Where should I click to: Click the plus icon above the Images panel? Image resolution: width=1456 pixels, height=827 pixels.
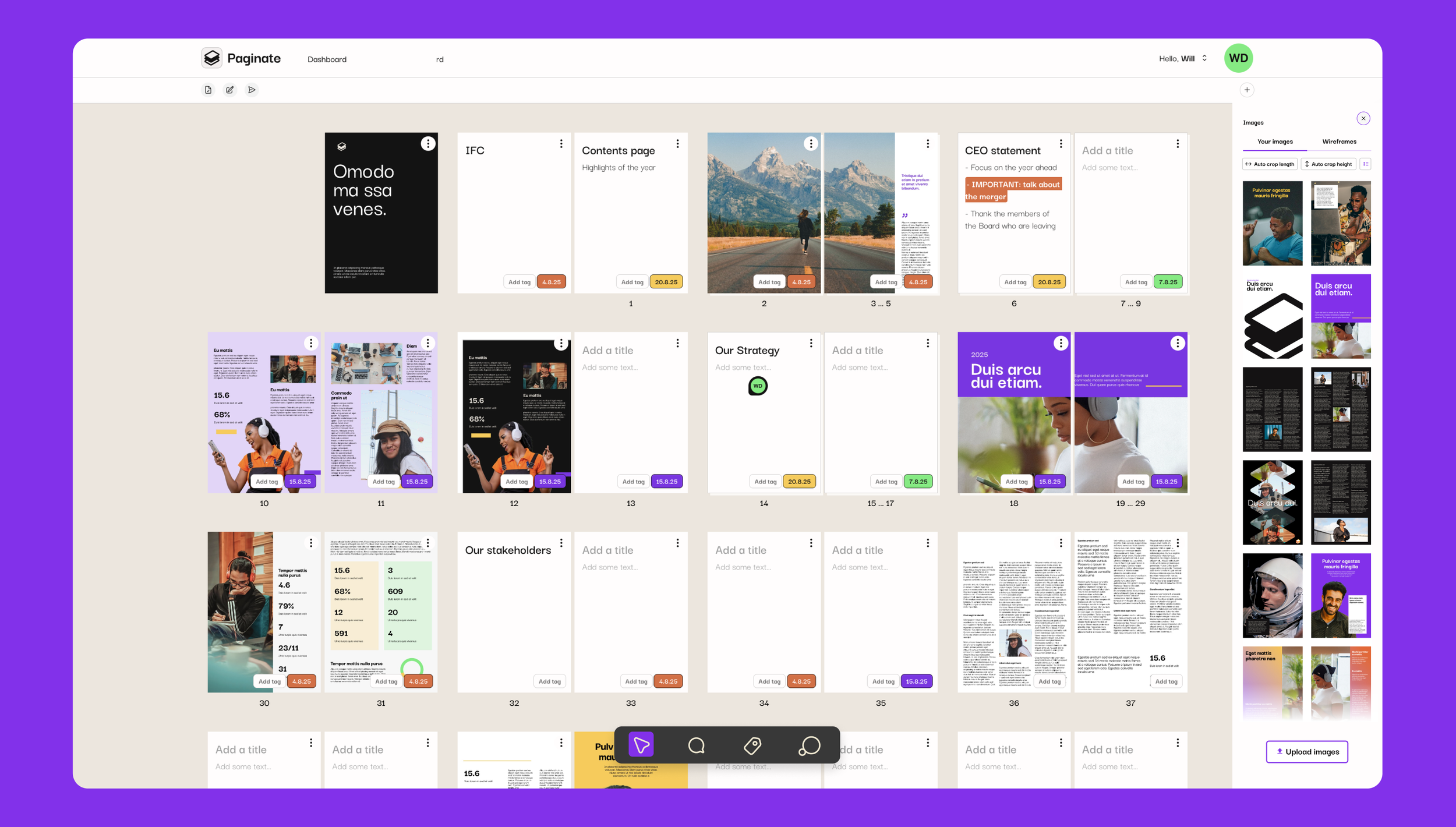tap(1247, 90)
